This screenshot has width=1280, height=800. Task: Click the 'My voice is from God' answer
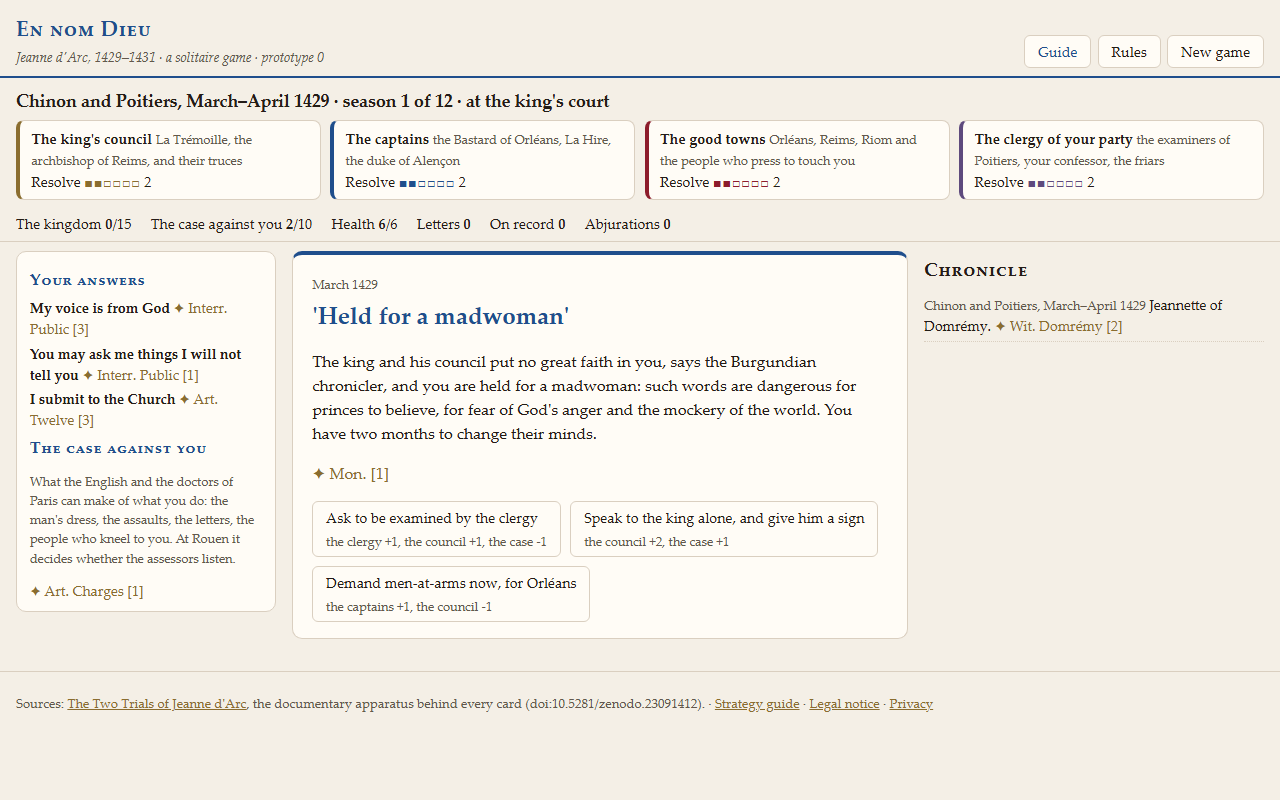(x=100, y=308)
